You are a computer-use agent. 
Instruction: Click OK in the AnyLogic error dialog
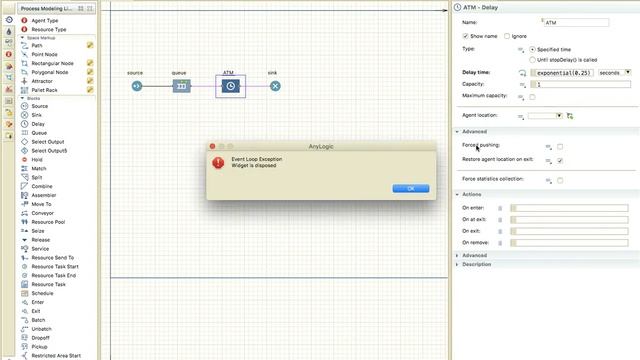411,188
